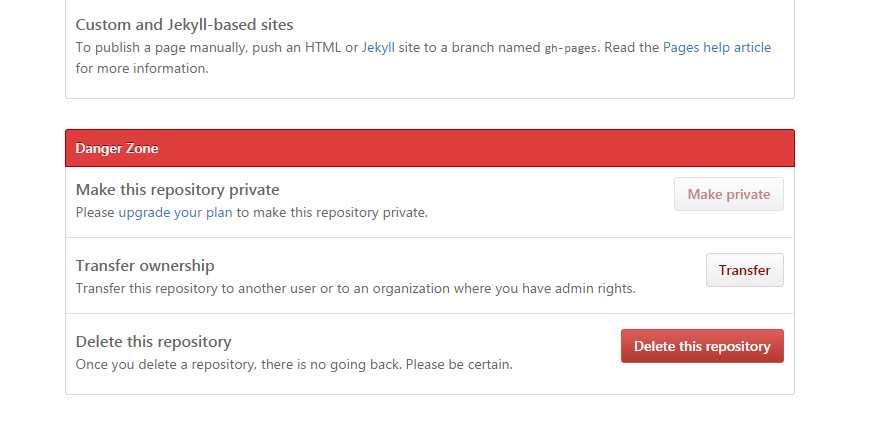Click the 'for more information.' text line
Screen dimensions: 871x424
click(x=142, y=68)
